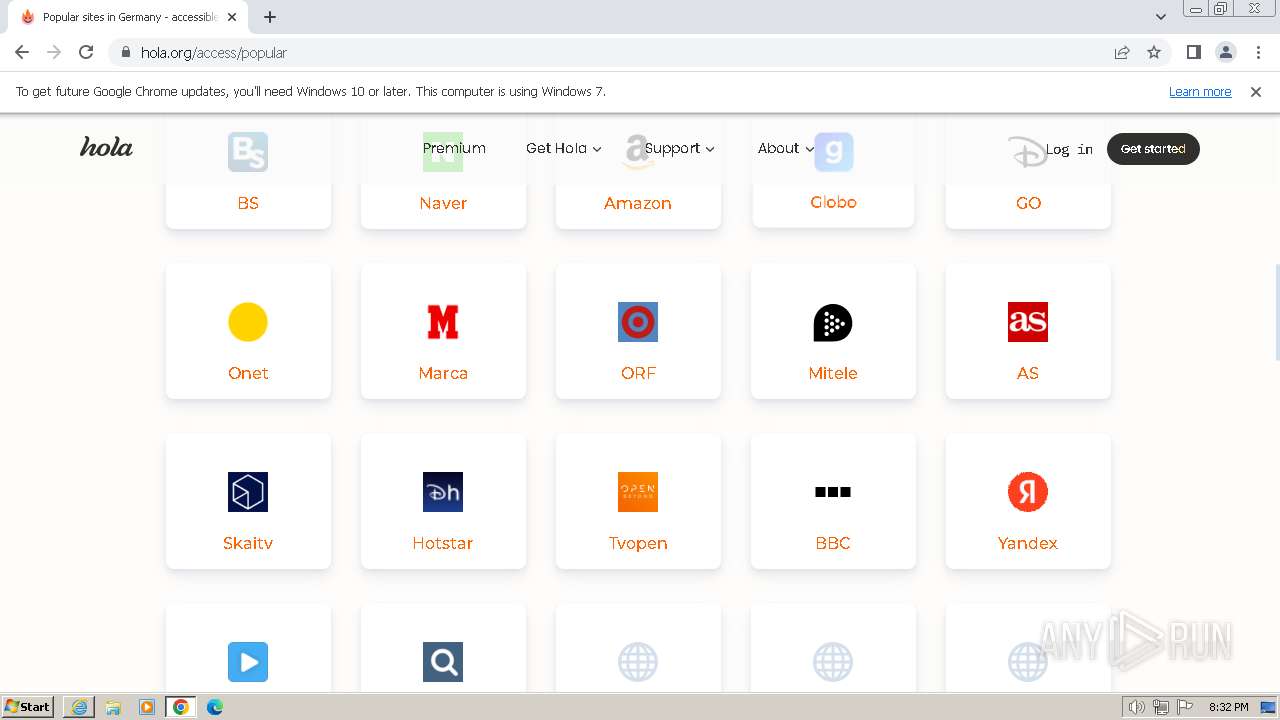This screenshot has height=720, width=1280.
Task: Expand the Get Hola dropdown menu
Action: point(564,148)
